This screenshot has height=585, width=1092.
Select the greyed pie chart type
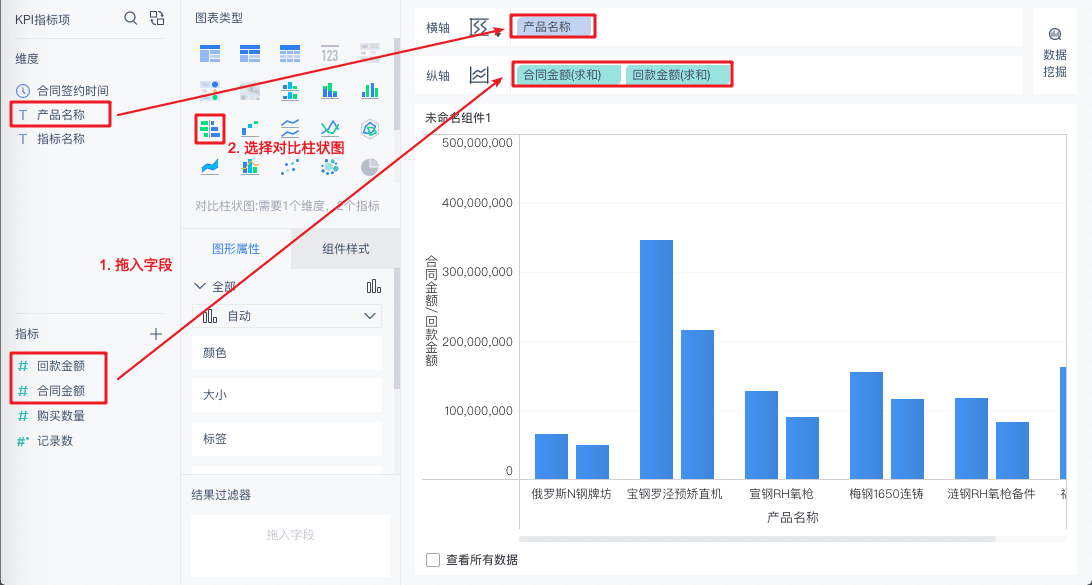[370, 167]
